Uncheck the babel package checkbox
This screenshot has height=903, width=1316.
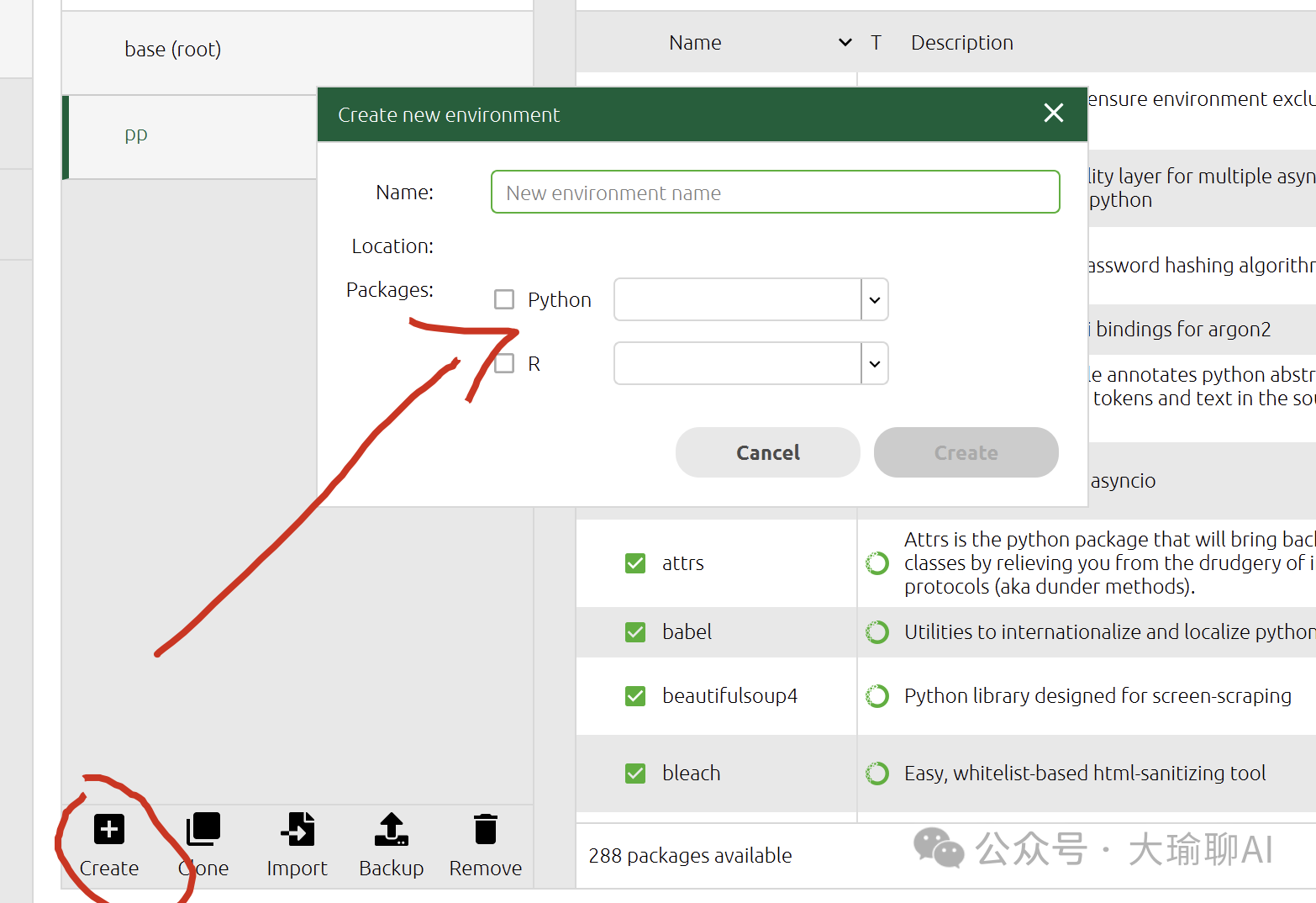tap(635, 632)
